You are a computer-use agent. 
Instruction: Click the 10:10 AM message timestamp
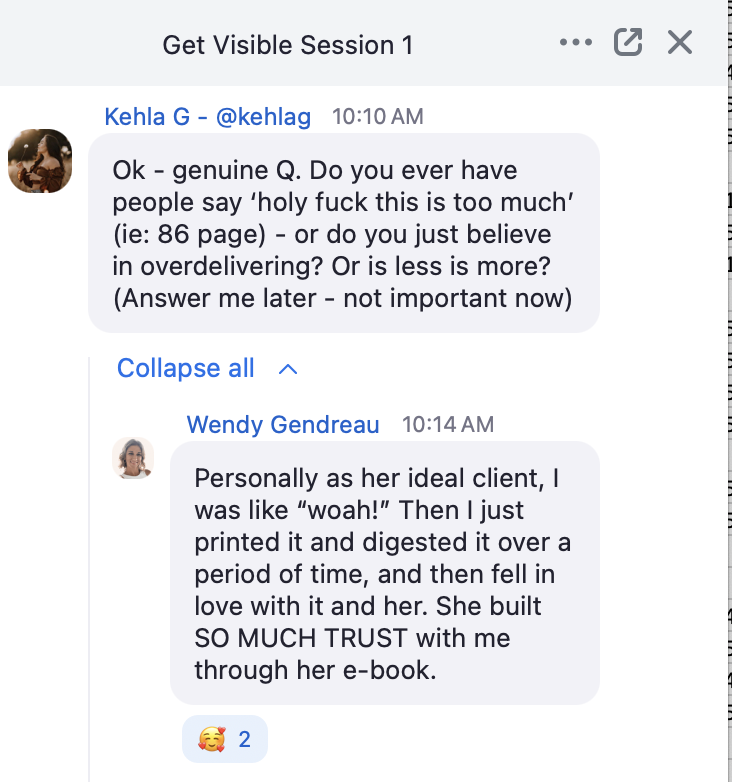point(377,117)
